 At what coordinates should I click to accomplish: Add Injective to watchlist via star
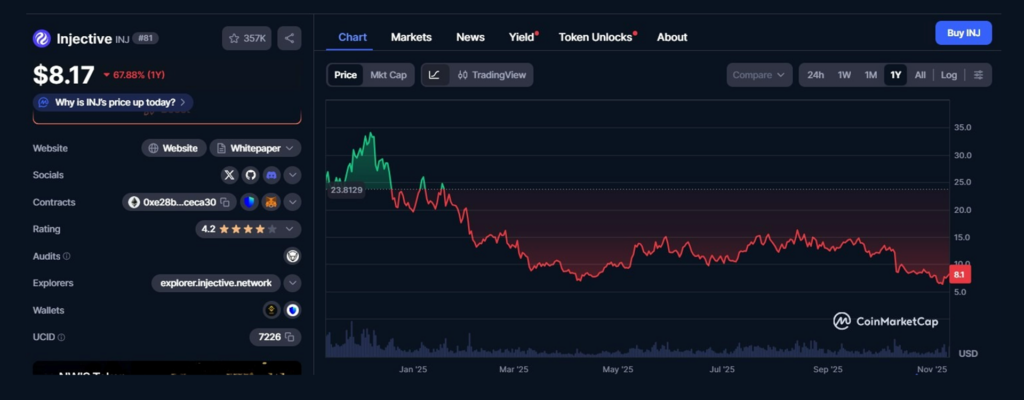click(x=247, y=39)
